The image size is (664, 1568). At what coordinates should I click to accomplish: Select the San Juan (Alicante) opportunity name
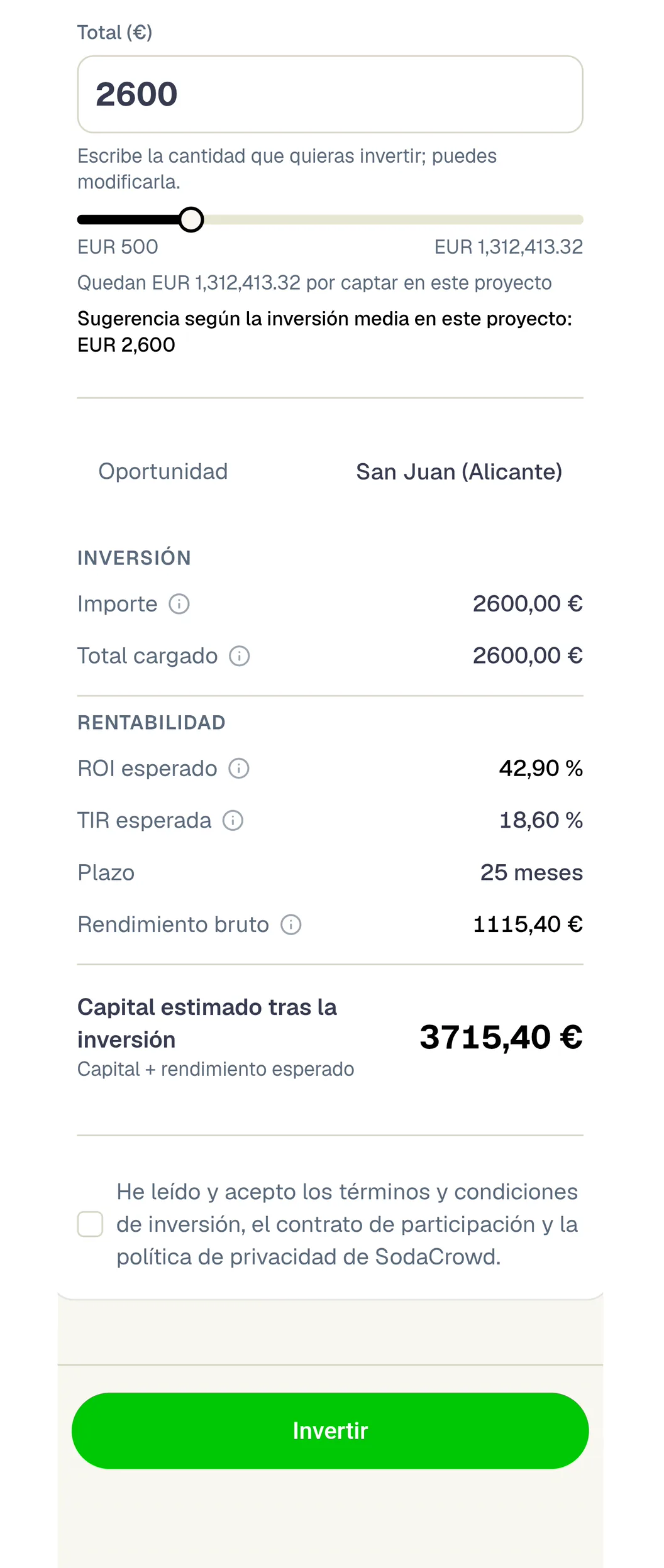coord(459,472)
